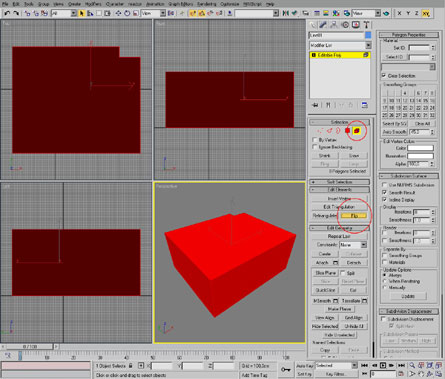This screenshot has height=379, width=445.
Task: Restrict transform to the X axis
Action: [x=399, y=13]
